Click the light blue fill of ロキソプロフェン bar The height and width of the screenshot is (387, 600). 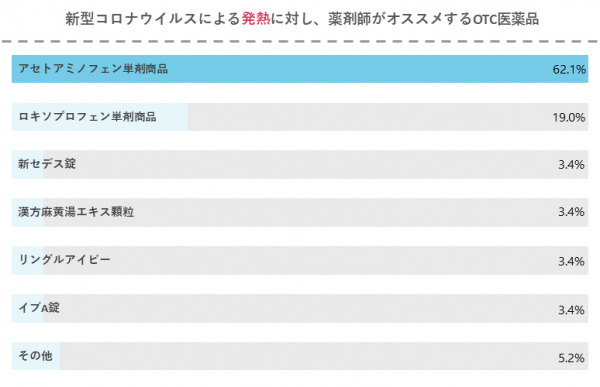99,117
